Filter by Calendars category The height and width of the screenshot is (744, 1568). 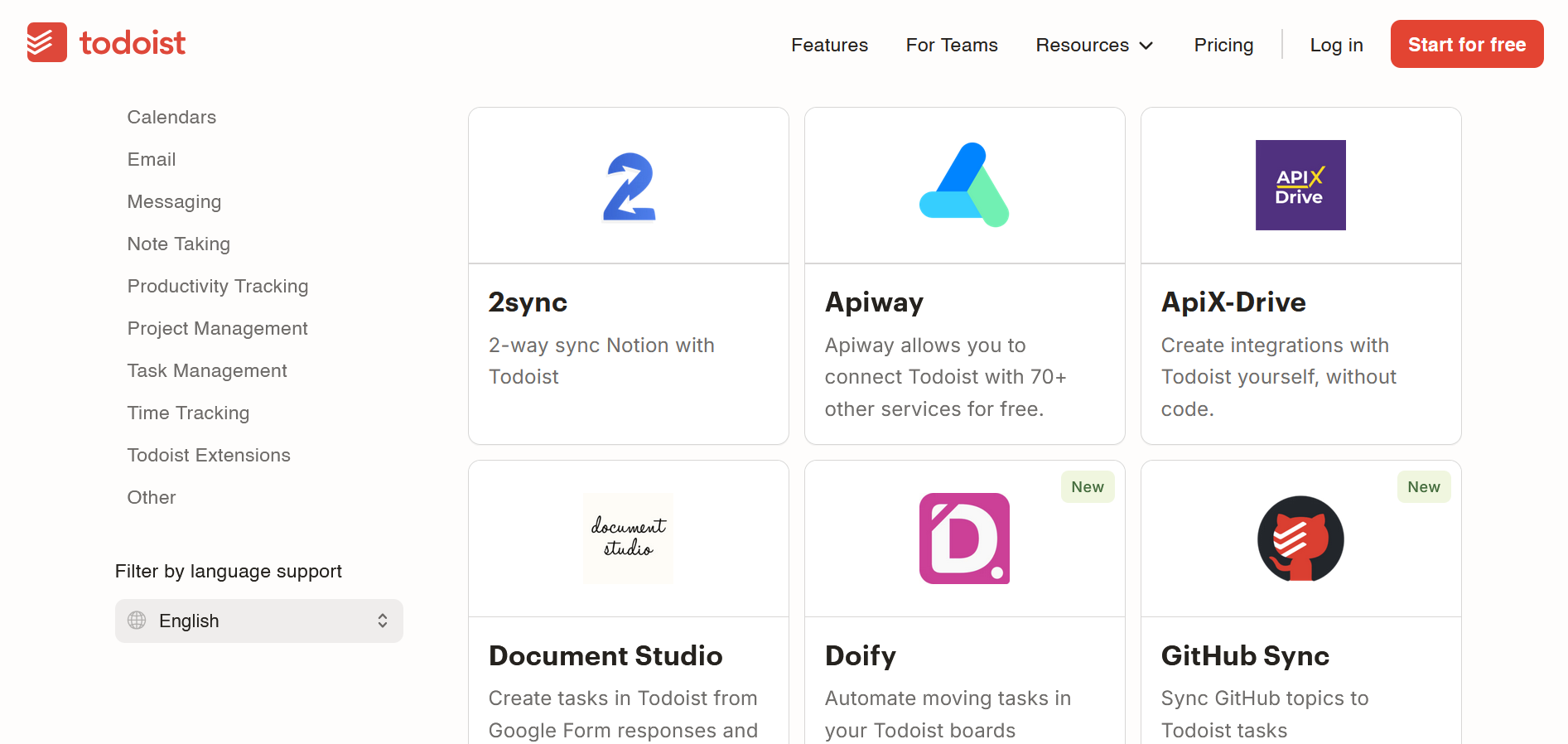171,117
